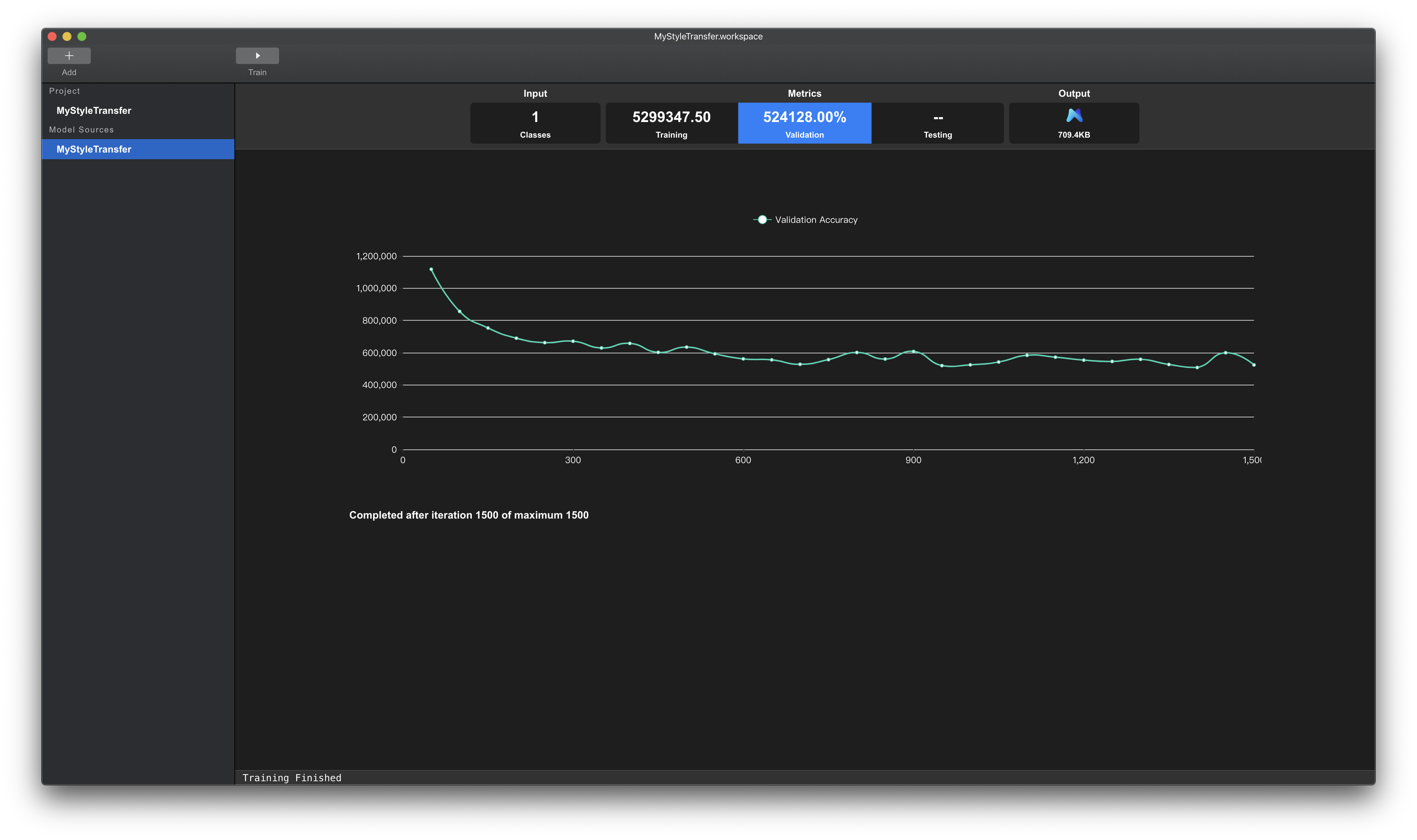This screenshot has height=840, width=1417.
Task: Select MyStyleTransfer under Project
Action: (x=94, y=110)
